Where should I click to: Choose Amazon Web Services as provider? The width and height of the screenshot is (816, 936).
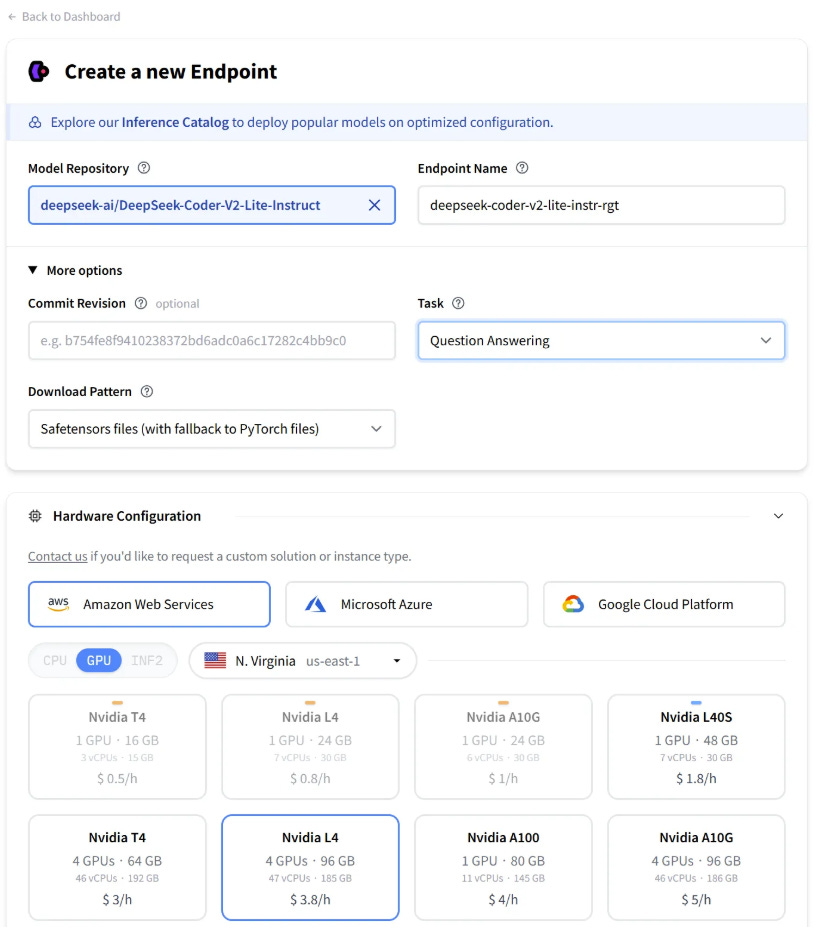pyautogui.click(x=149, y=604)
